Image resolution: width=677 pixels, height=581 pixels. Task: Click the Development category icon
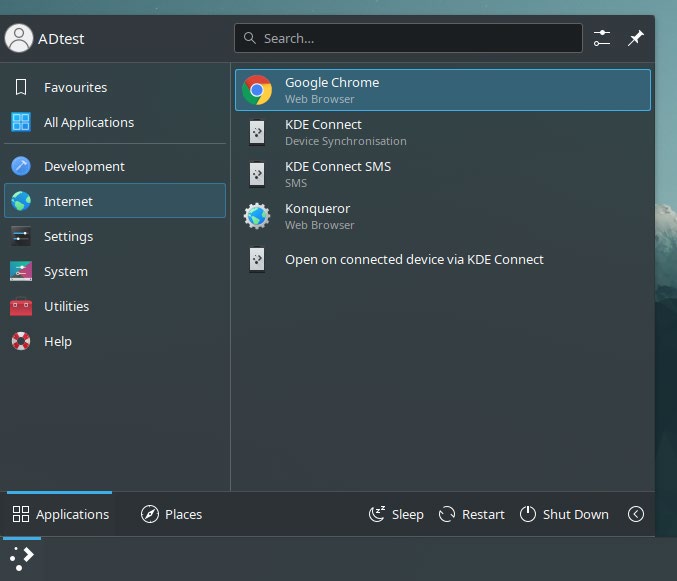coord(21,166)
